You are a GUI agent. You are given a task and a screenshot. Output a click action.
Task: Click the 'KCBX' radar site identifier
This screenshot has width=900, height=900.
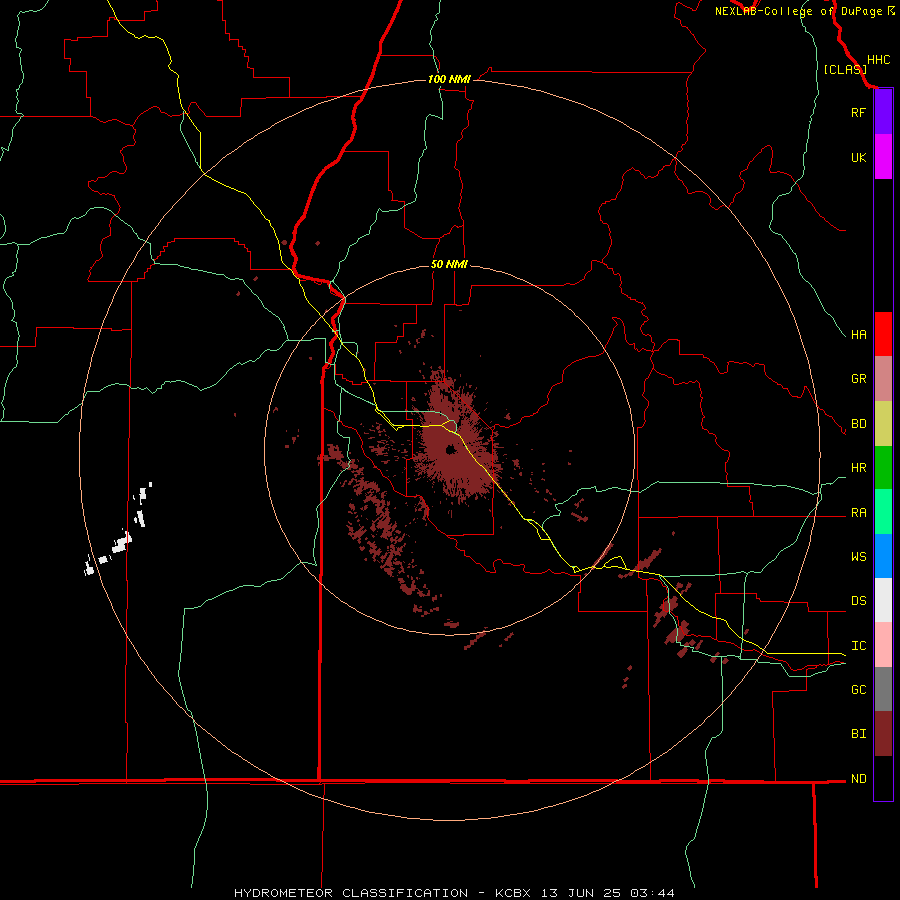513,893
